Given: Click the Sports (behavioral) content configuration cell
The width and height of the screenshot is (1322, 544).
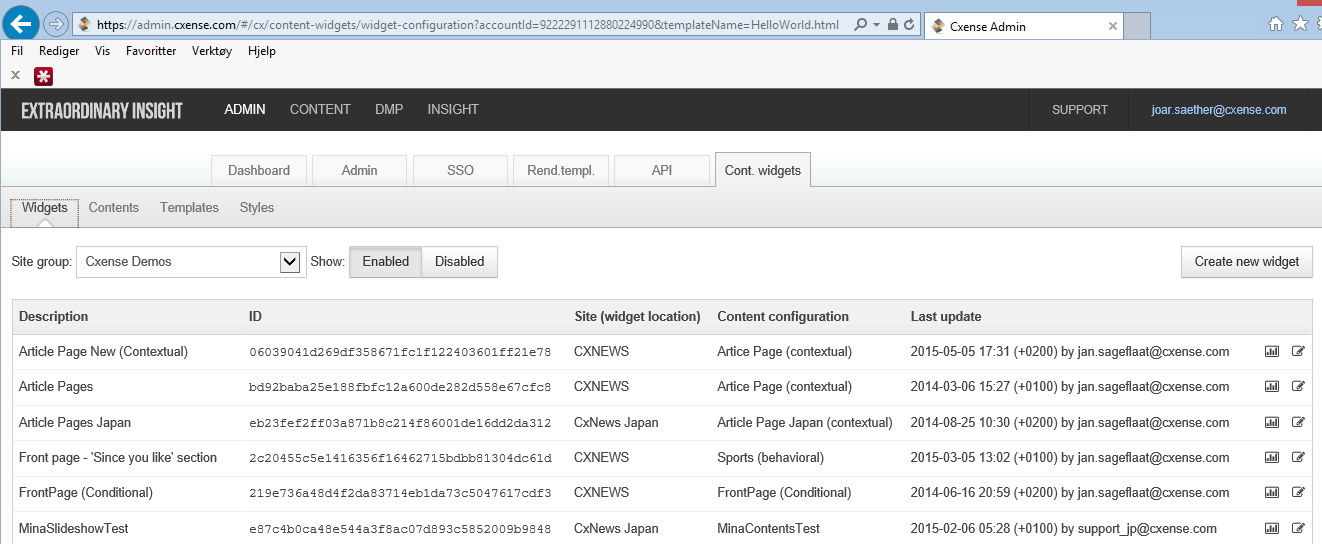Looking at the screenshot, I should (771, 458).
